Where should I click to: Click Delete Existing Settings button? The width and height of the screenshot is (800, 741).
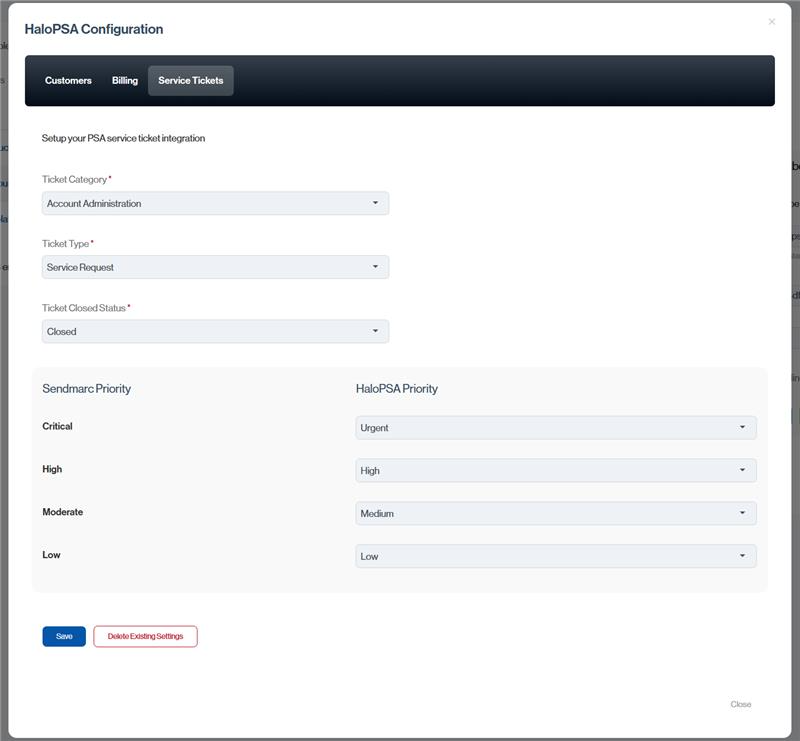[x=145, y=636]
